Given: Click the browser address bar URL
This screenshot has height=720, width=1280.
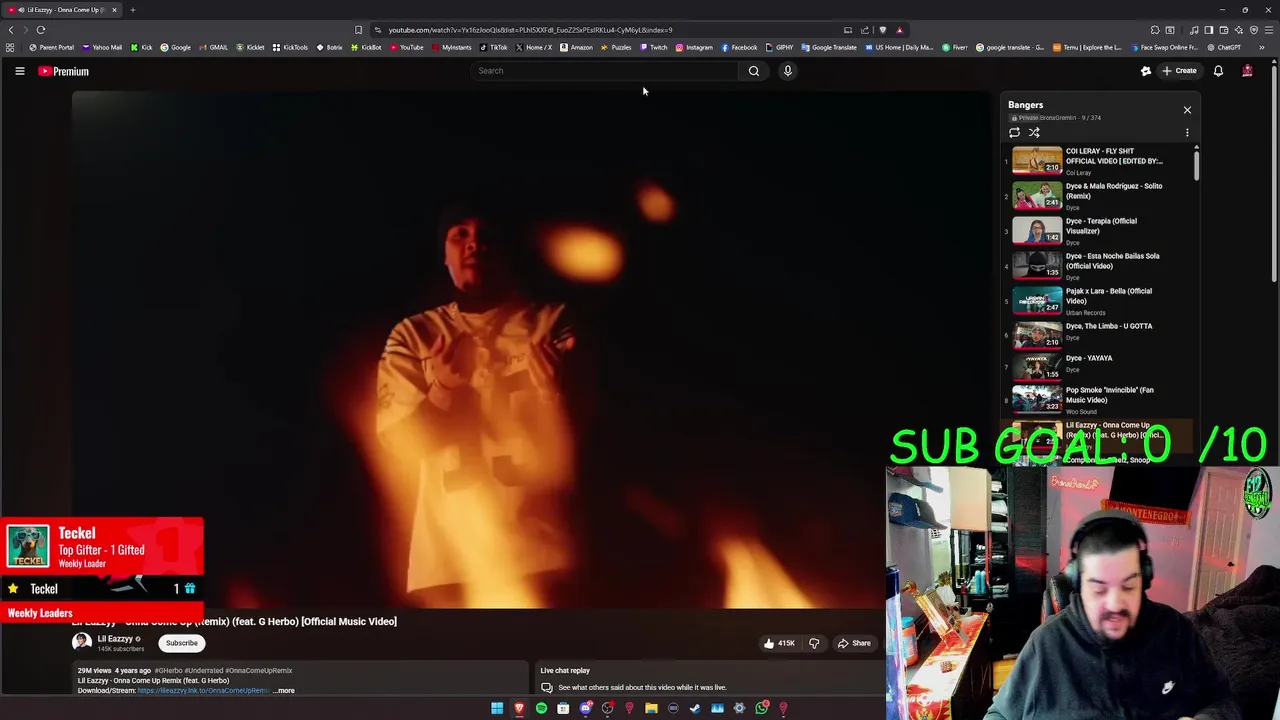Looking at the screenshot, I should click(x=530, y=30).
